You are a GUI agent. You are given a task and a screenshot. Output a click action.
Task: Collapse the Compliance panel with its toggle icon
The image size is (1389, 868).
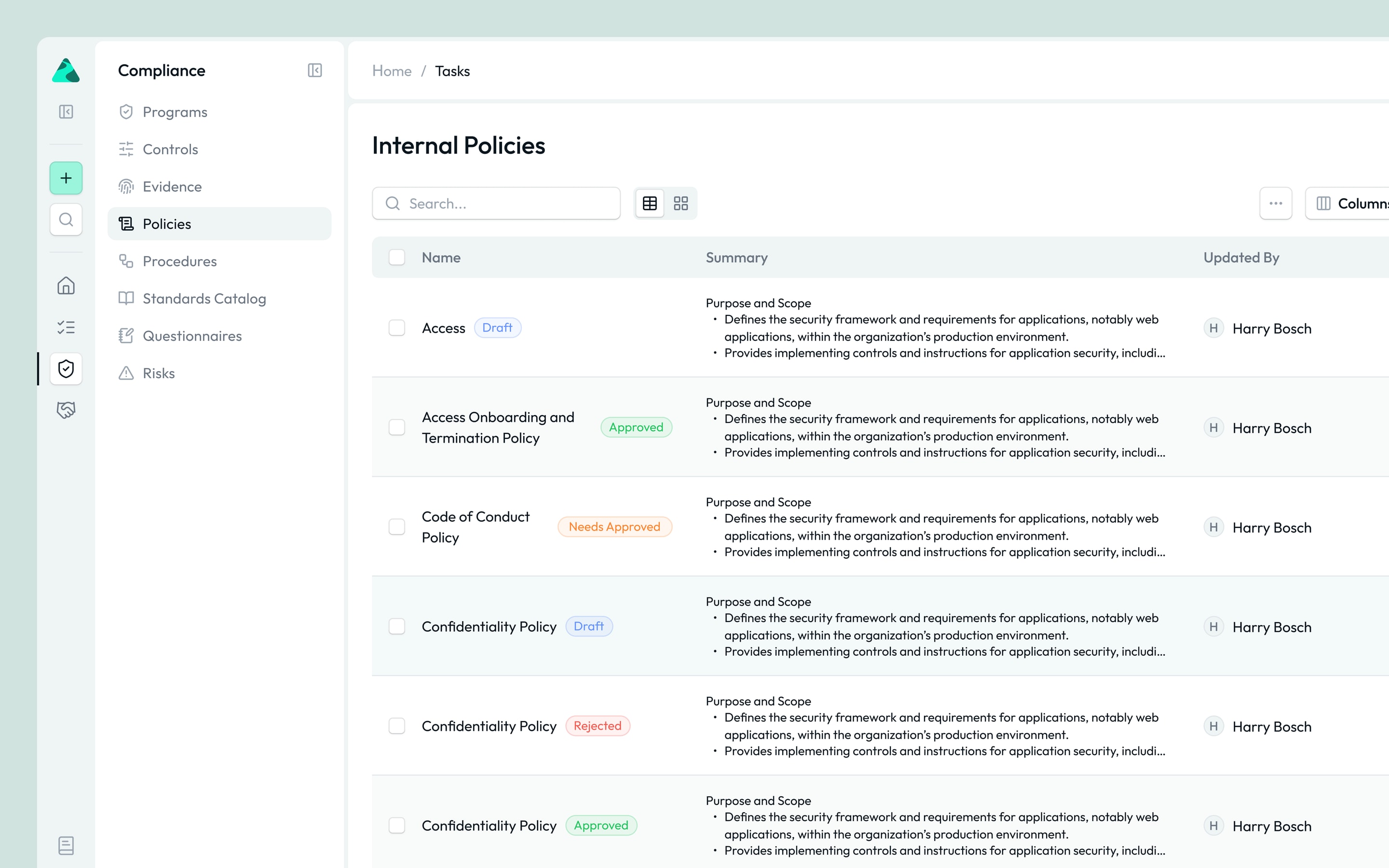(314, 70)
